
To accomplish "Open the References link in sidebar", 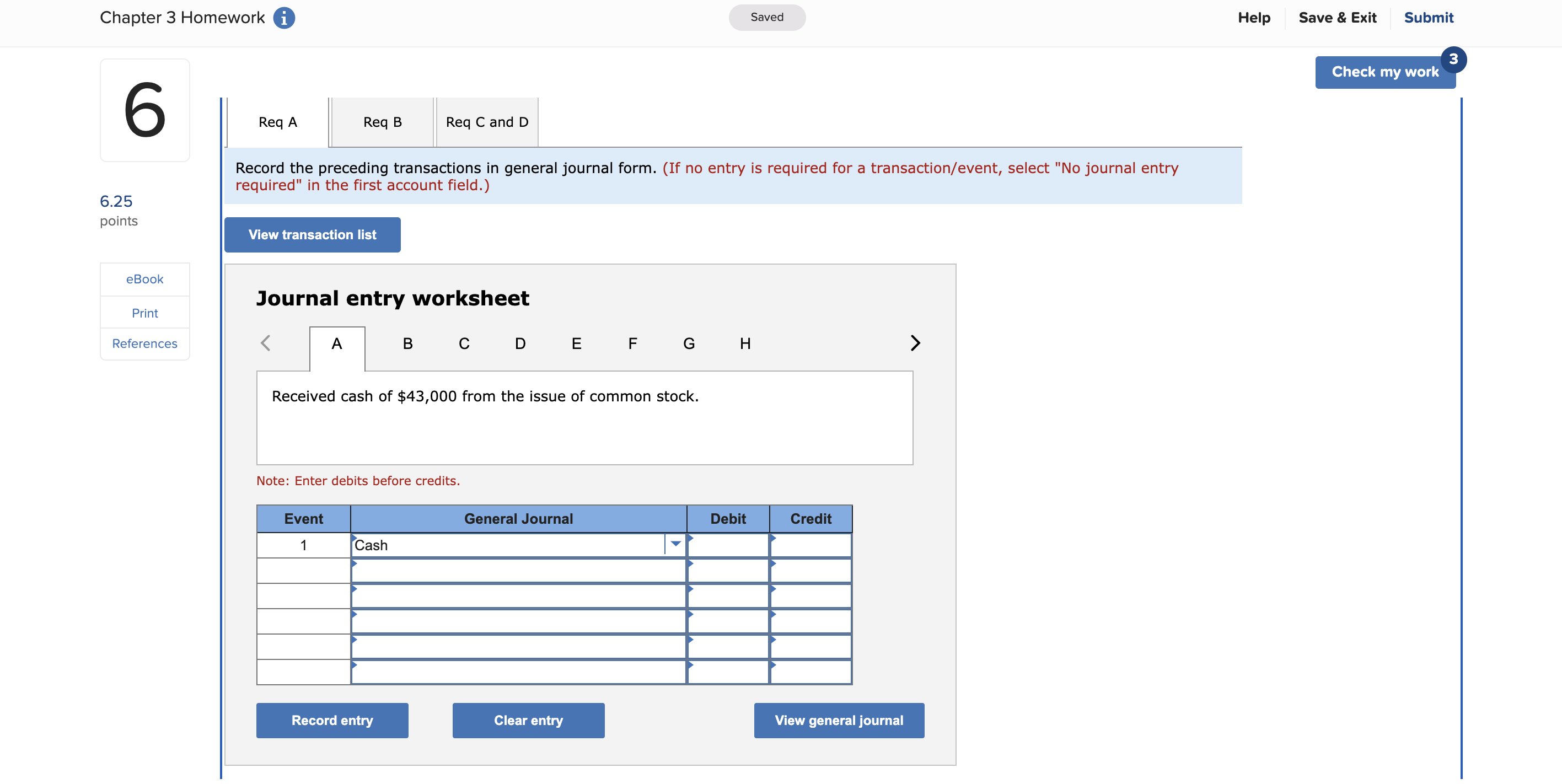I will point(144,344).
